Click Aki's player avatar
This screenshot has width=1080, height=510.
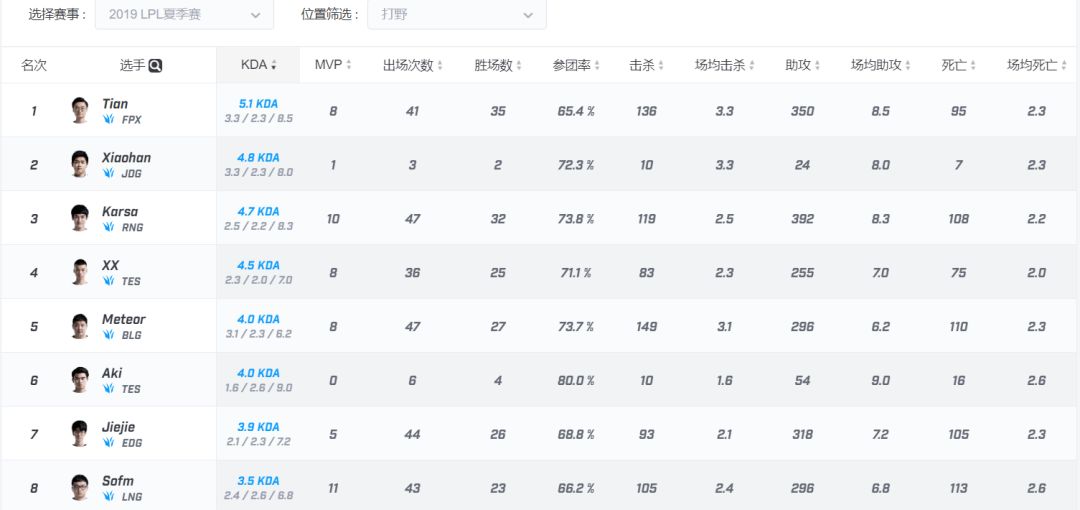[x=81, y=380]
